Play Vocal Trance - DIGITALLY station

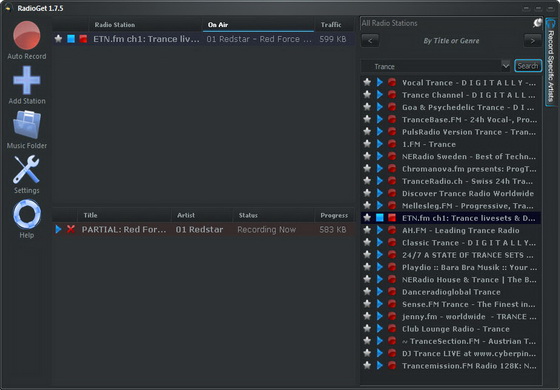[380, 82]
